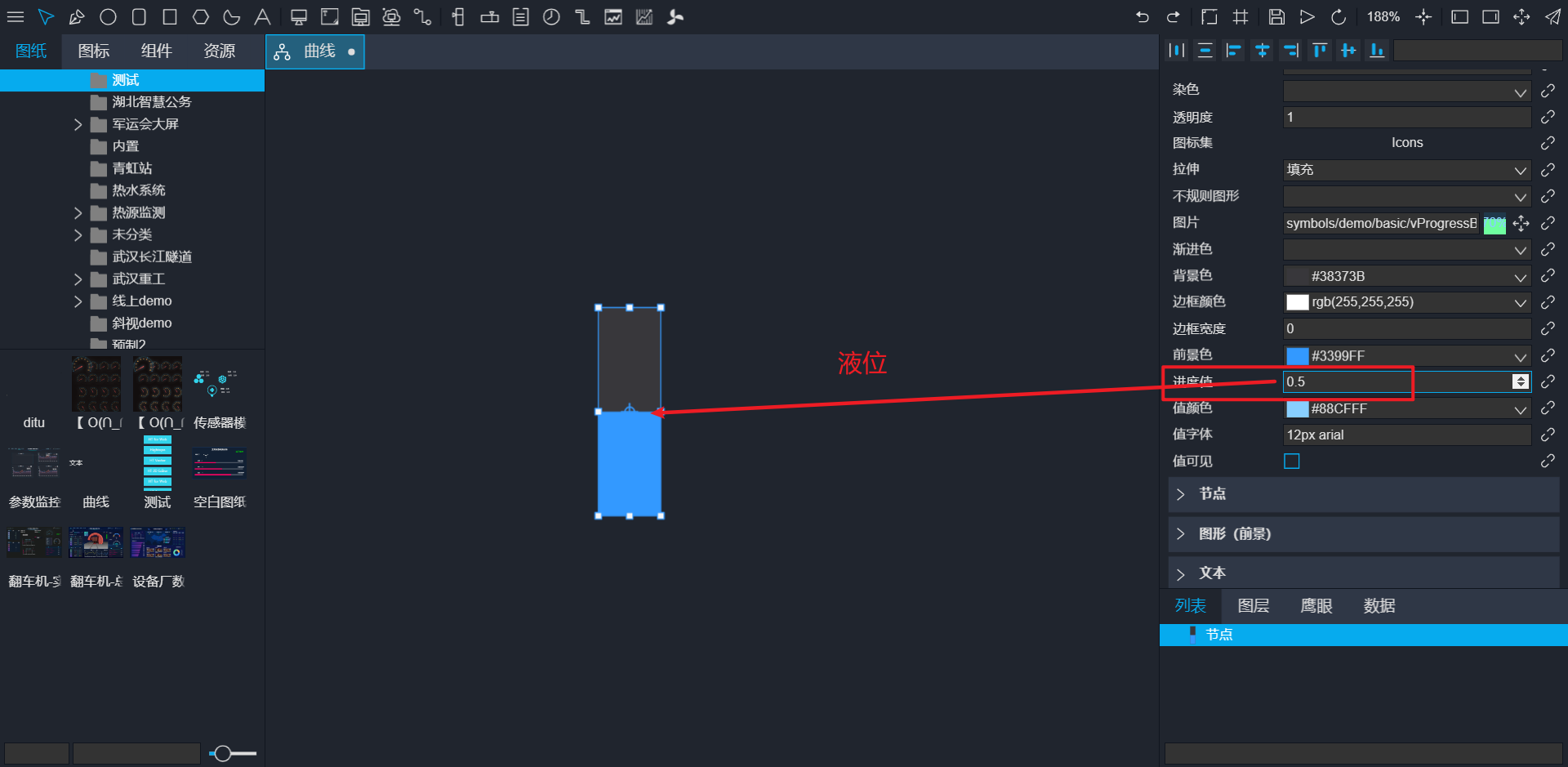Enable the 值可见 checkbox
Image resolution: width=1568 pixels, height=767 pixels.
(1291, 462)
